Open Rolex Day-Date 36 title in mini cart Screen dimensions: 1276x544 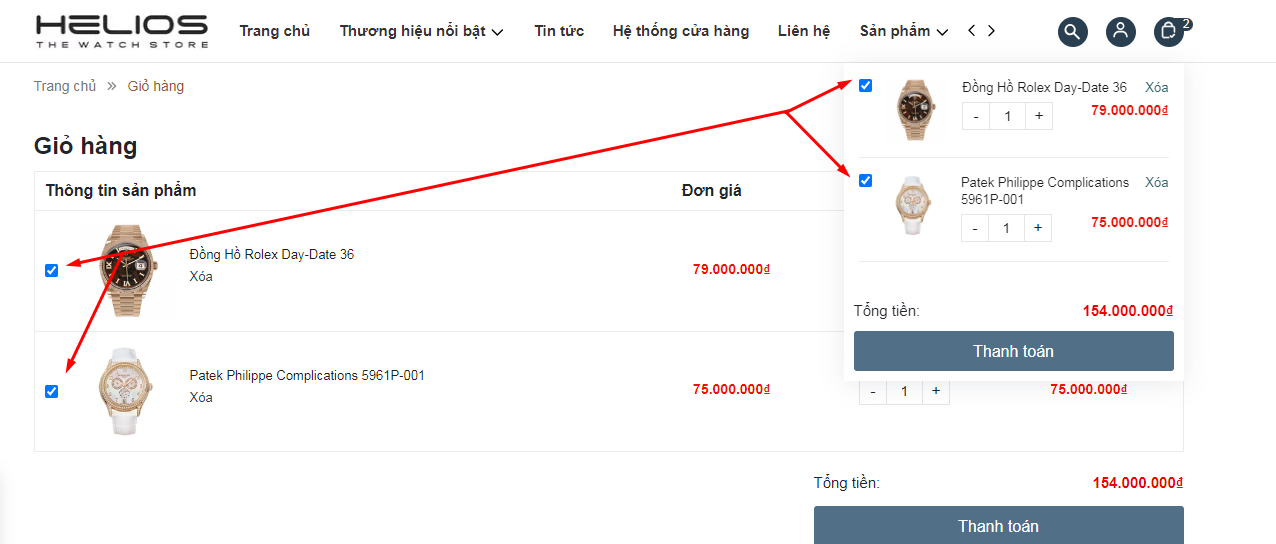(x=1044, y=87)
